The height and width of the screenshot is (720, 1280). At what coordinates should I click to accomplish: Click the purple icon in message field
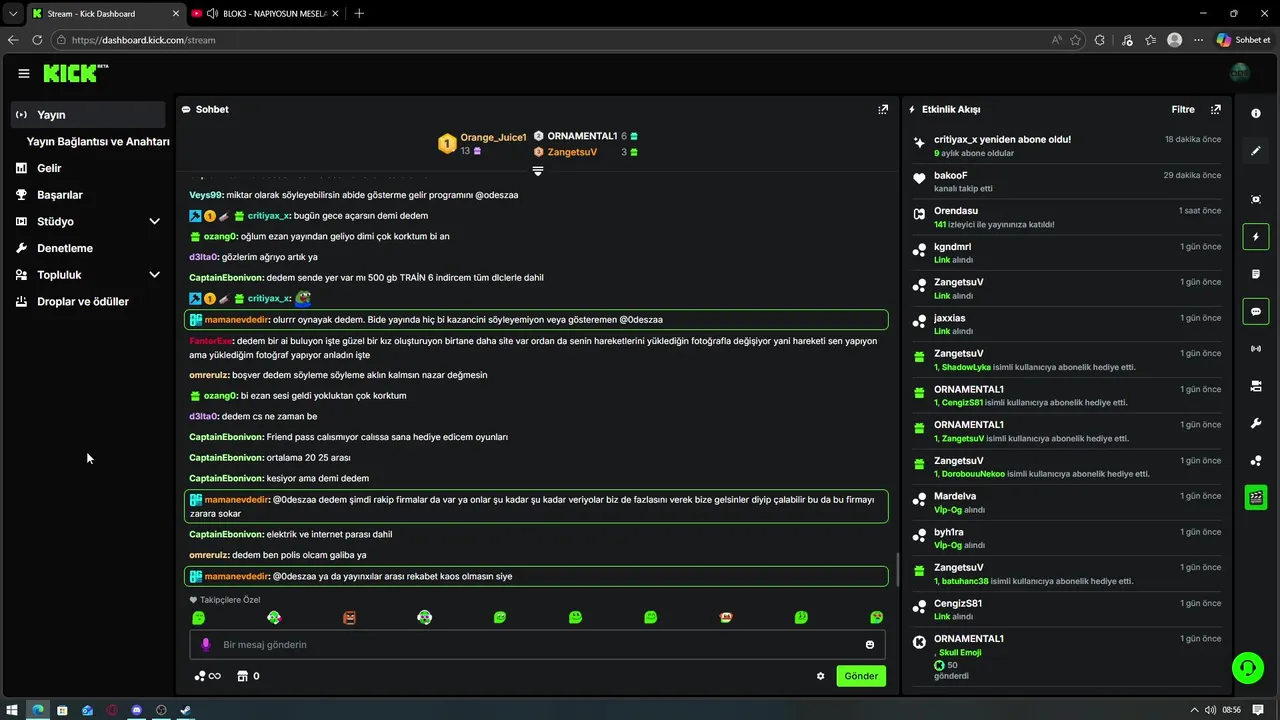pos(206,645)
